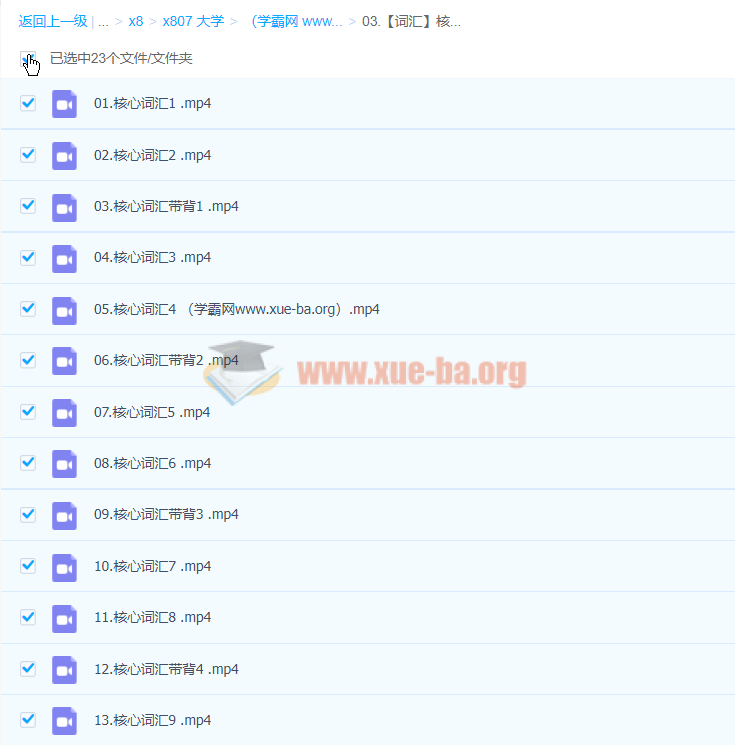
Task: Click video icon beside 03.核心词汇带背1 .mp4
Action: click(x=64, y=207)
